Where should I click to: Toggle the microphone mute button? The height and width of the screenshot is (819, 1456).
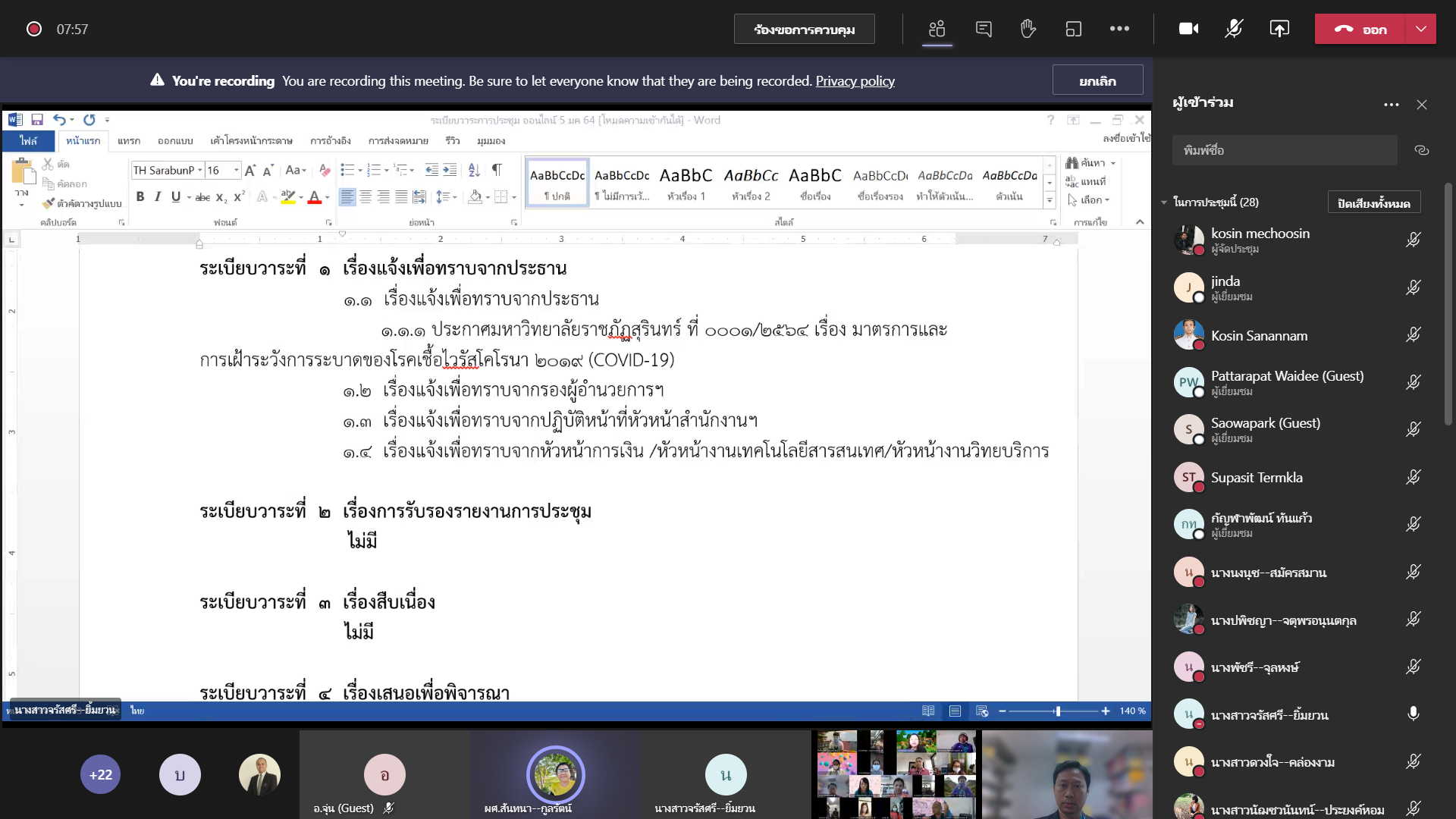[1234, 29]
